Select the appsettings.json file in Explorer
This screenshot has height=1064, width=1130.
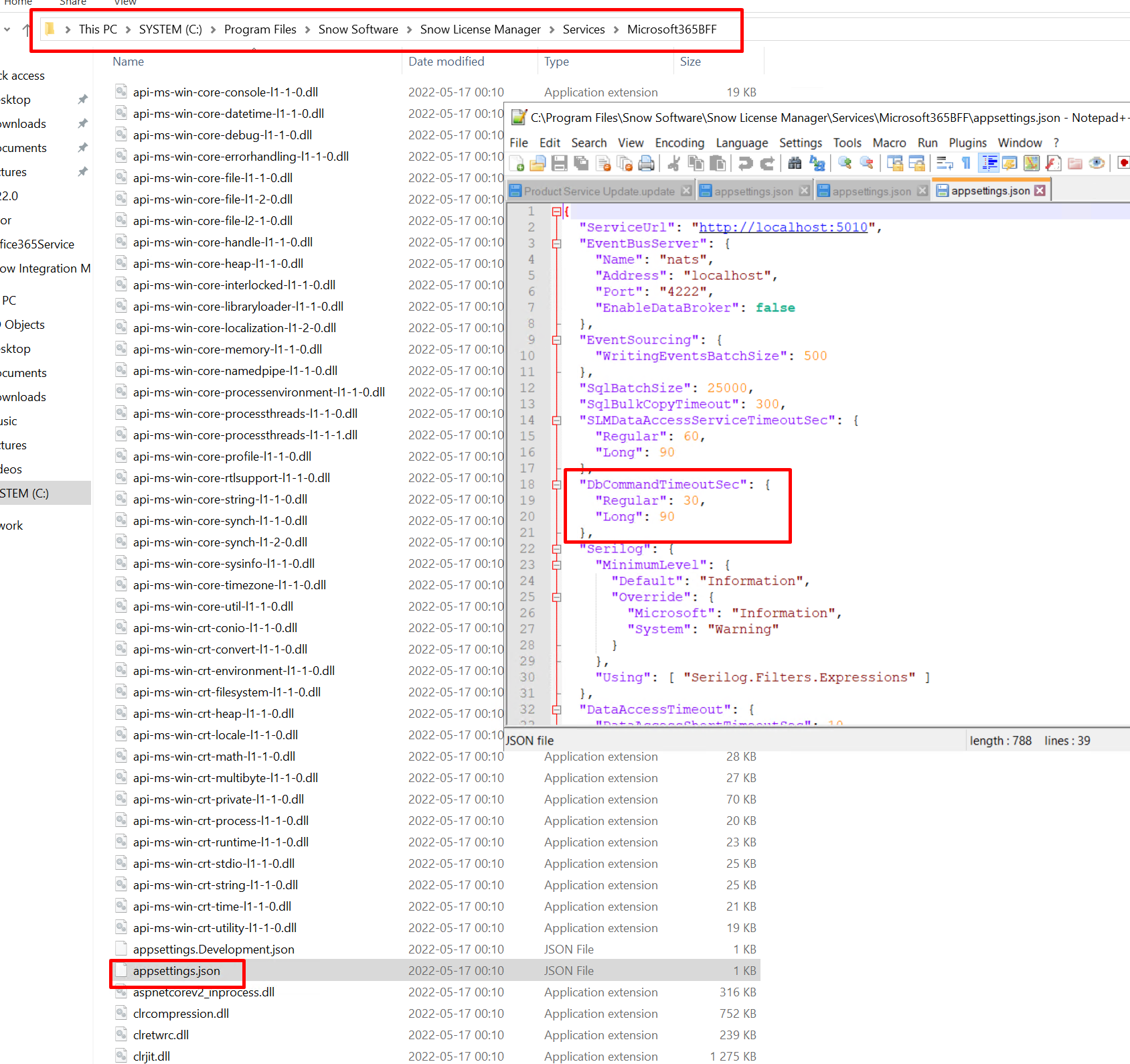[x=436, y=971]
